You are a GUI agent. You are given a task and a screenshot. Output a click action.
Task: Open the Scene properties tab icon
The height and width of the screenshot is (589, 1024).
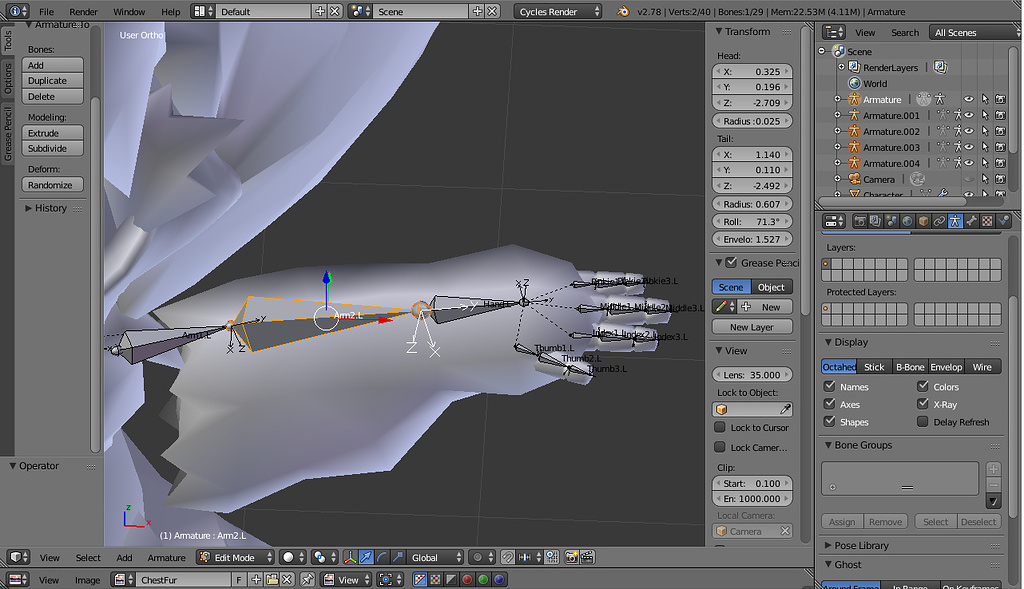click(891, 221)
